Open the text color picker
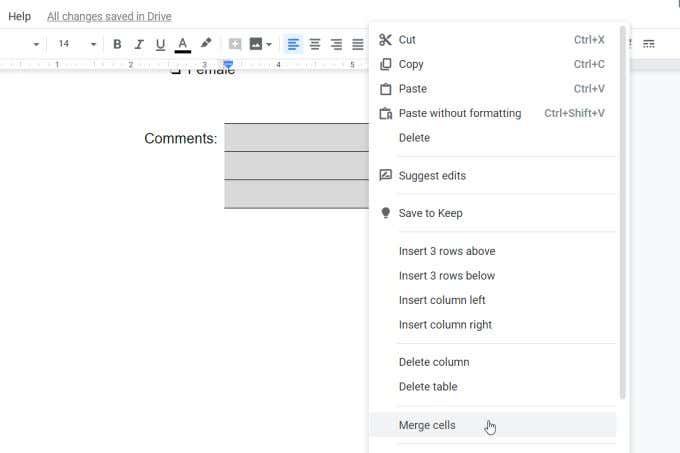 click(183, 44)
